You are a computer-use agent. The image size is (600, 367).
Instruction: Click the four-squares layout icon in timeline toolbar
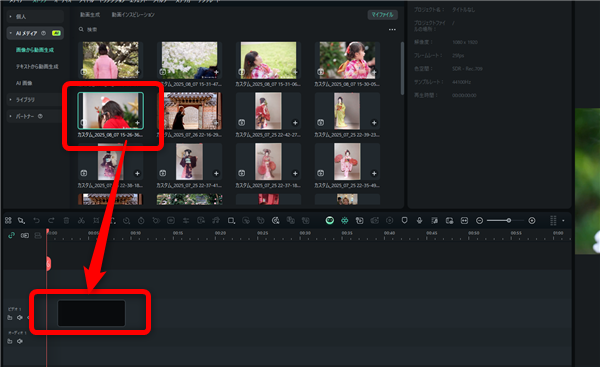click(x=8, y=220)
